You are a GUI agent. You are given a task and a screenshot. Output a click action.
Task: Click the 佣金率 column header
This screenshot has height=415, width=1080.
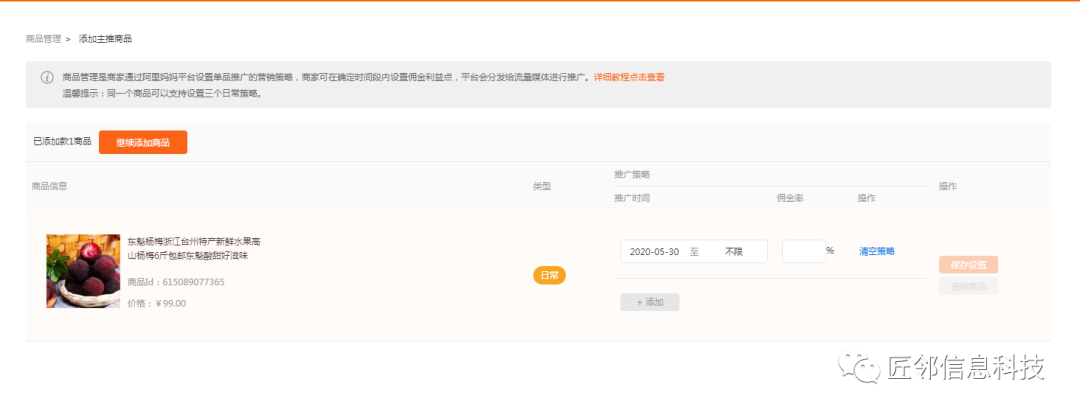point(790,198)
